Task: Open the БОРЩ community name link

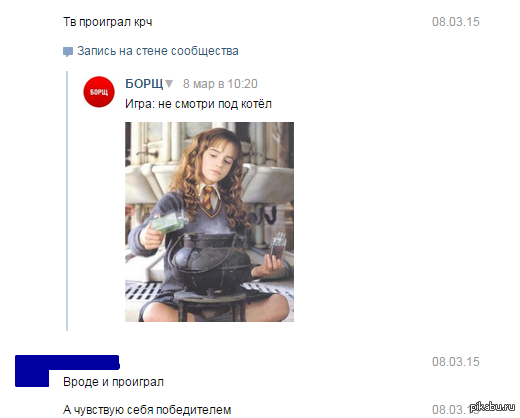Action: point(144,83)
